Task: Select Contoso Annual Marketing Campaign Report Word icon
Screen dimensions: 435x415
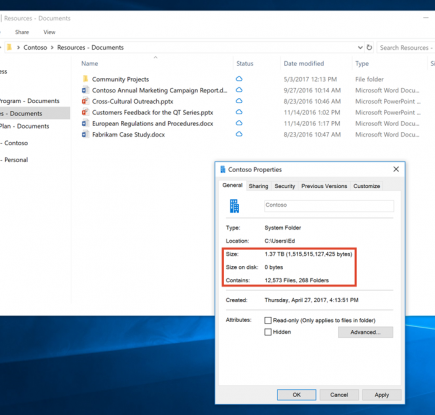Action: (85, 90)
